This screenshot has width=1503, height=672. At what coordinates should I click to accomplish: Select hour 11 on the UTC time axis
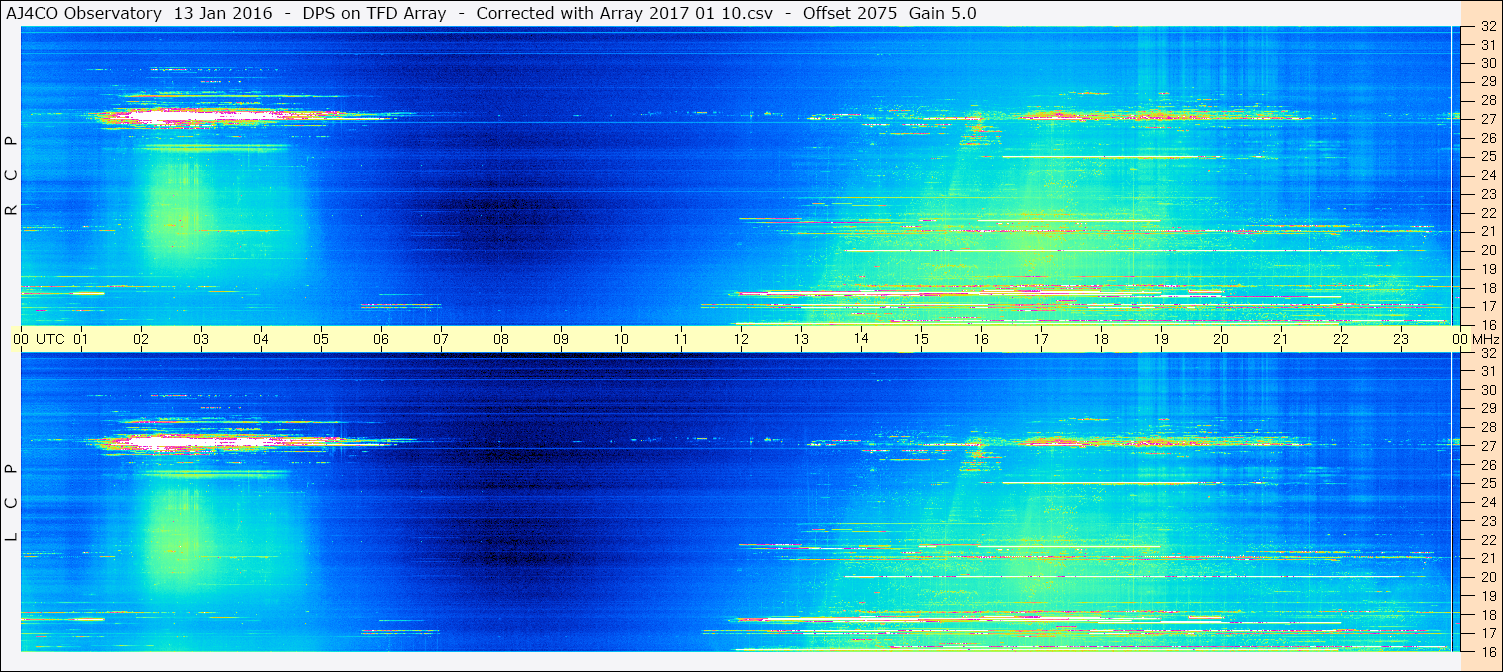tap(681, 339)
